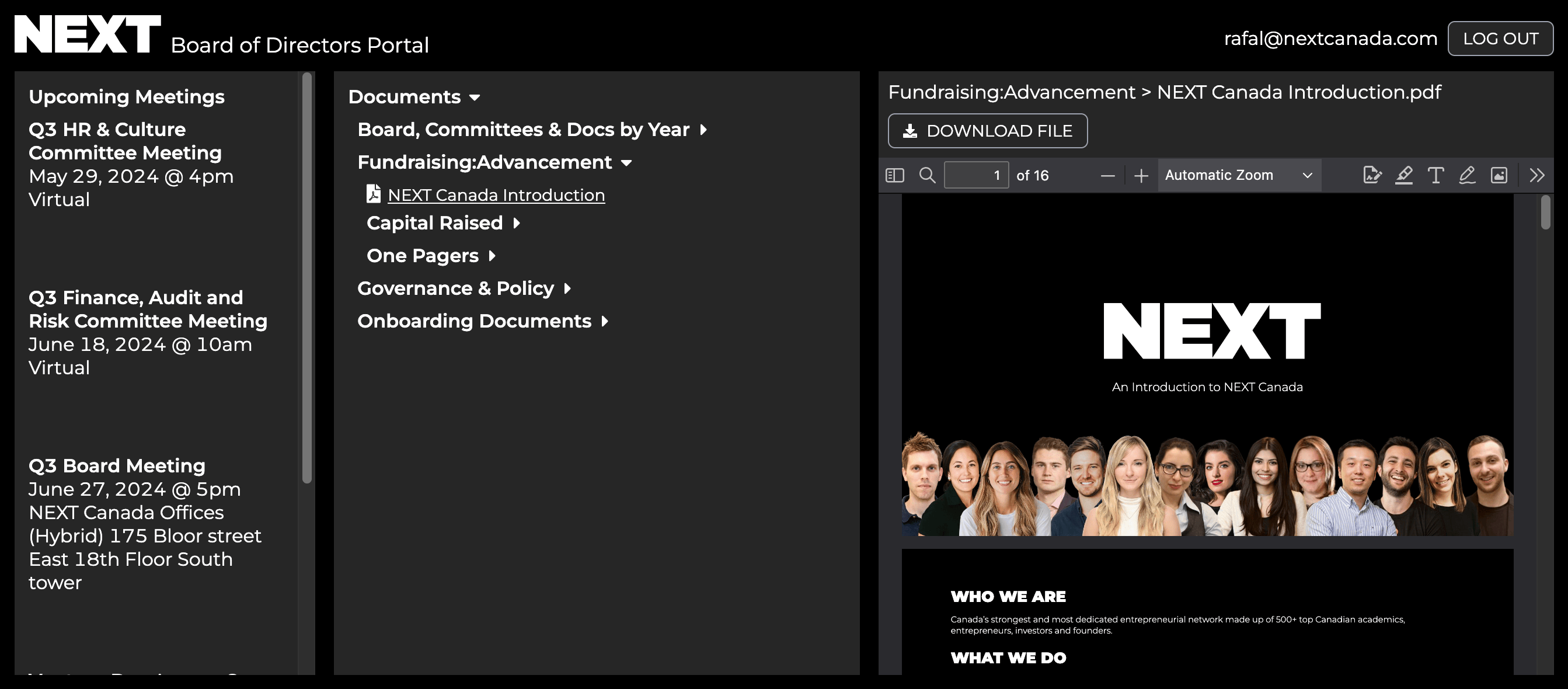Select the add image tool
This screenshot has height=689, width=1568.
coord(1499,176)
